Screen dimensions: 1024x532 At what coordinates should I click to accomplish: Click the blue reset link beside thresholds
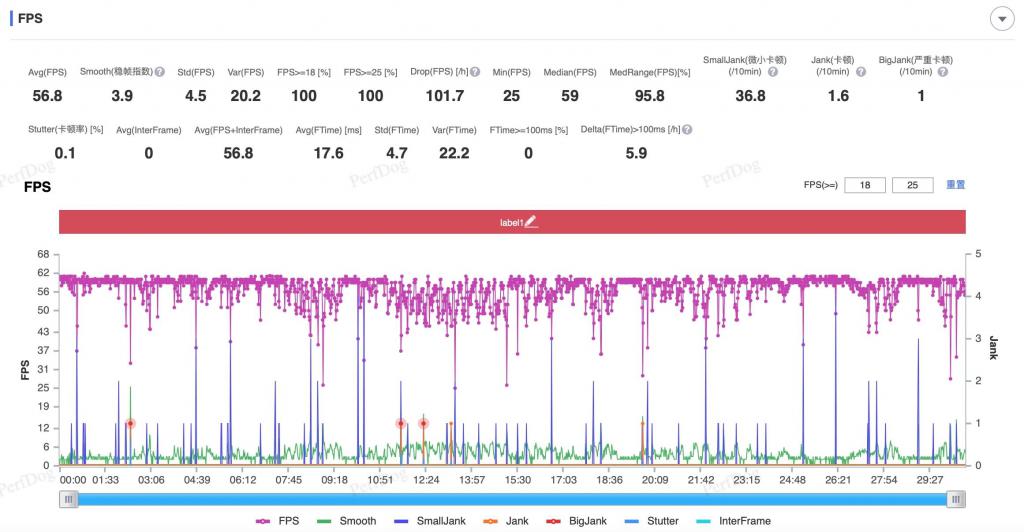click(955, 185)
